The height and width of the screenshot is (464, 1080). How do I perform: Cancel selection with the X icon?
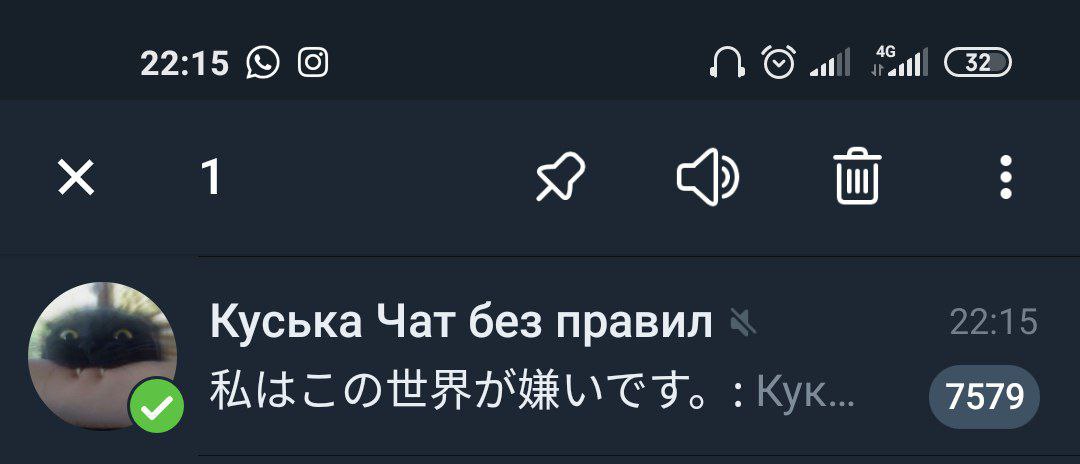pos(76,178)
